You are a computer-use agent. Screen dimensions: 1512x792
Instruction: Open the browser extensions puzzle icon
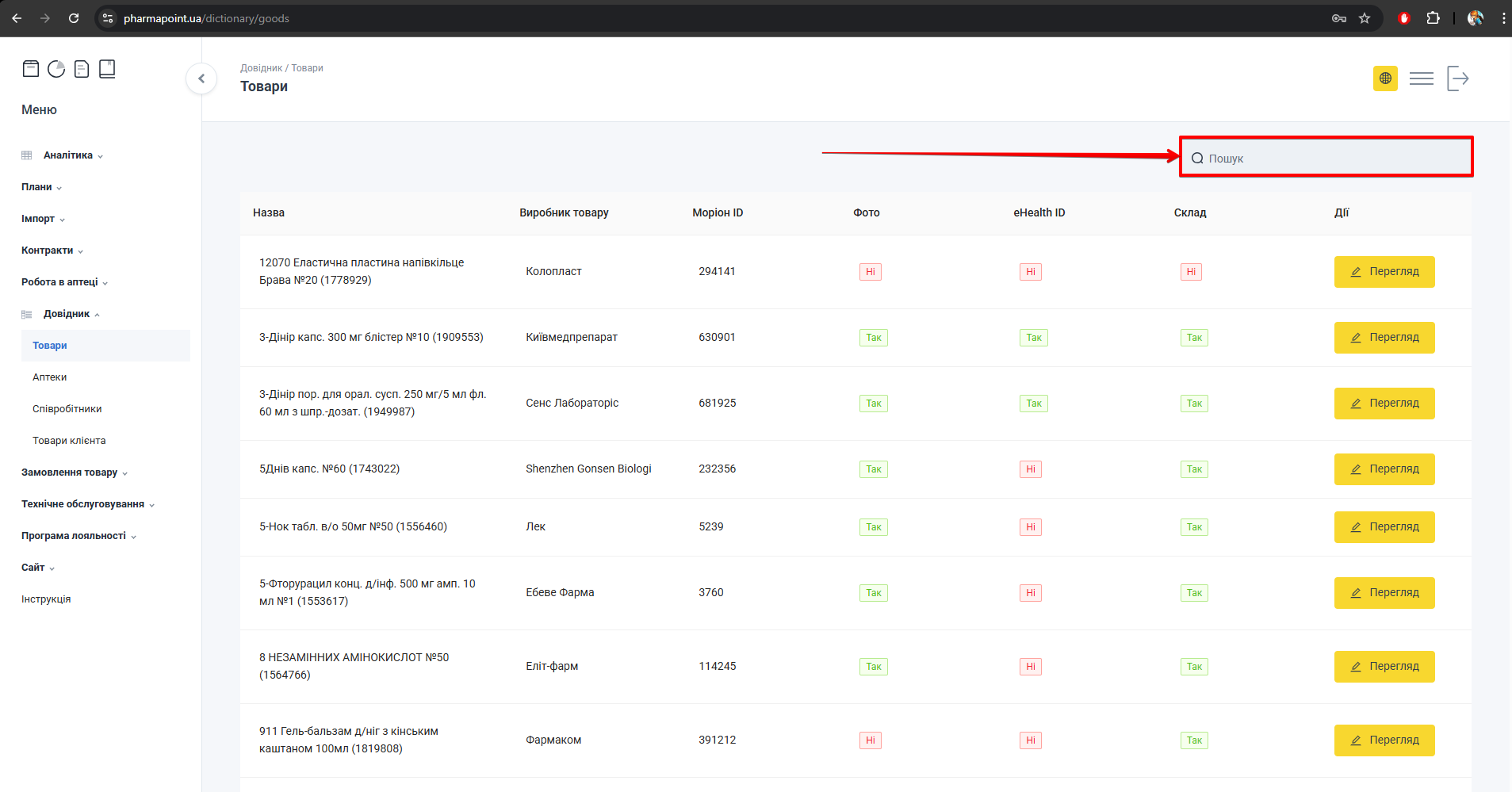click(x=1433, y=18)
